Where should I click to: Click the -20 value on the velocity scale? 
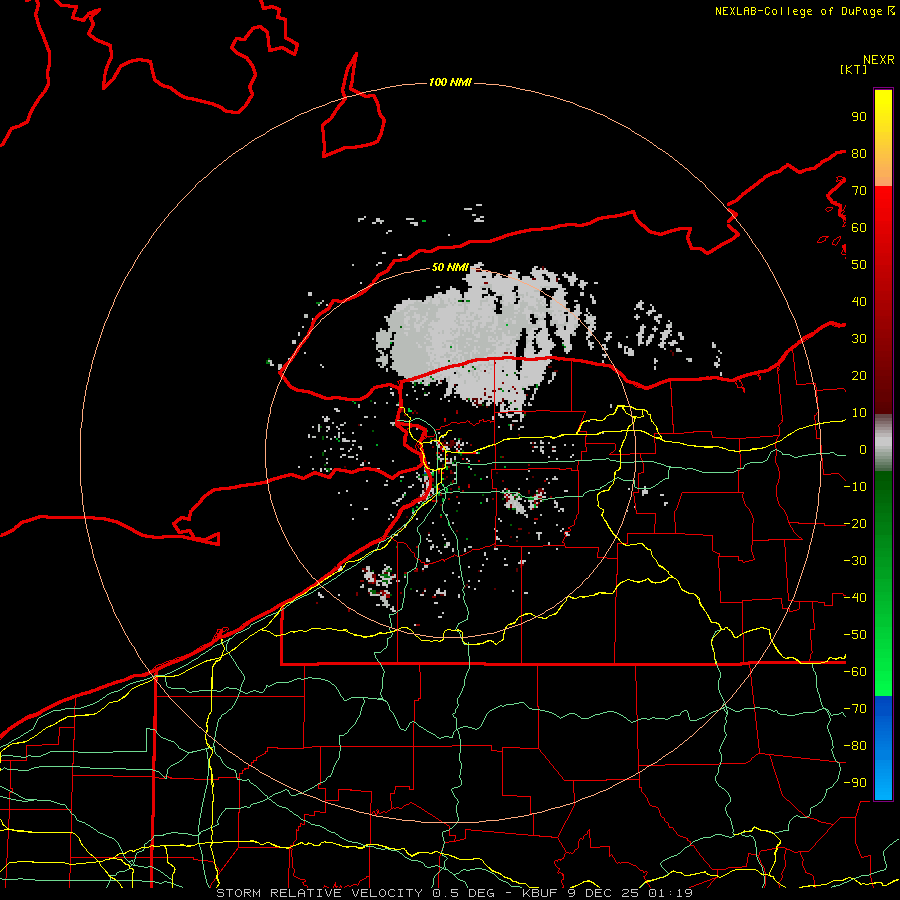tap(855, 523)
